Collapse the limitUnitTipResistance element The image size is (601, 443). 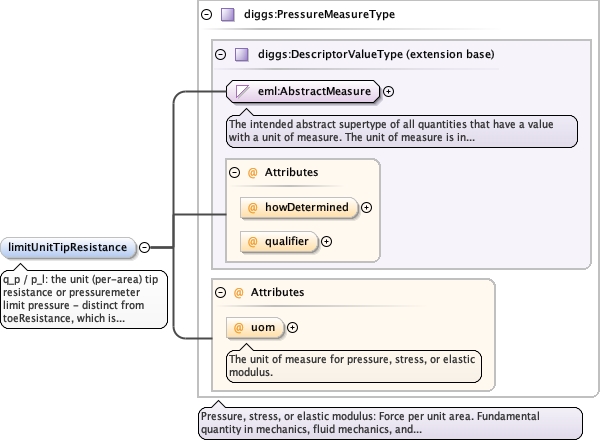145,248
